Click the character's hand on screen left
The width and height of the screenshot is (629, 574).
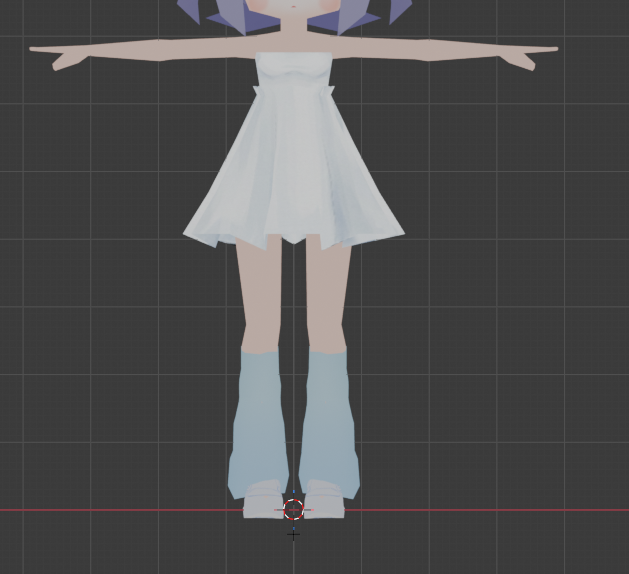[60, 57]
